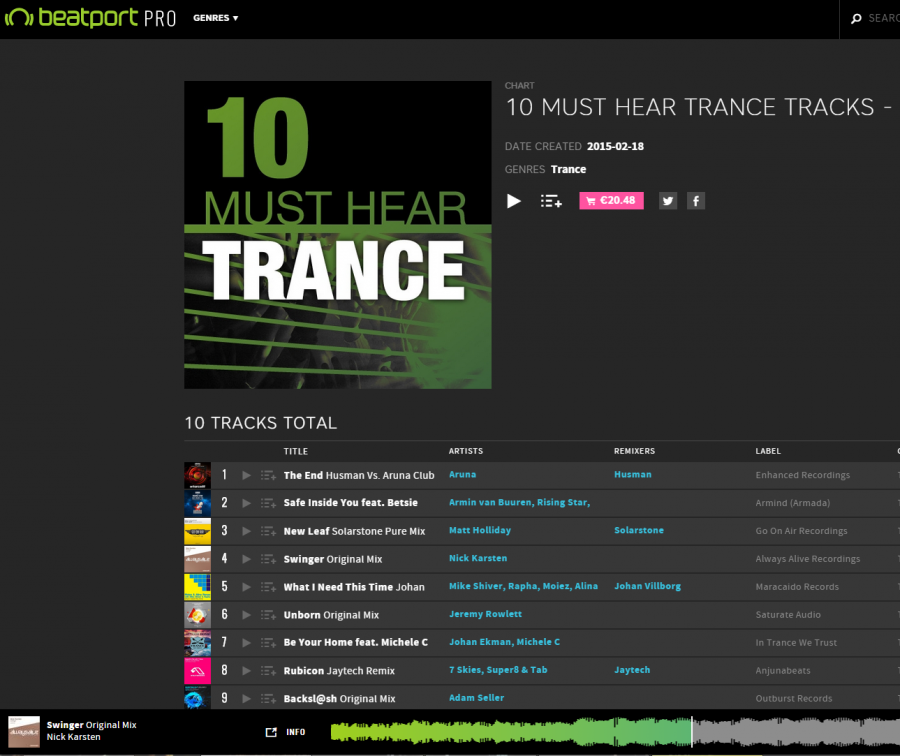Share the chart on Facebook
Image resolution: width=900 pixels, height=756 pixels.
point(696,201)
